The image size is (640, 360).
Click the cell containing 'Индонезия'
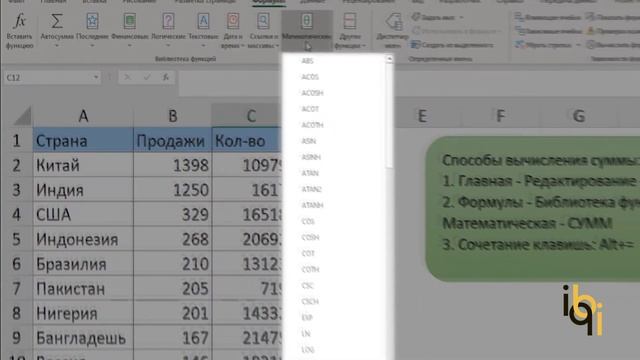[83, 239]
